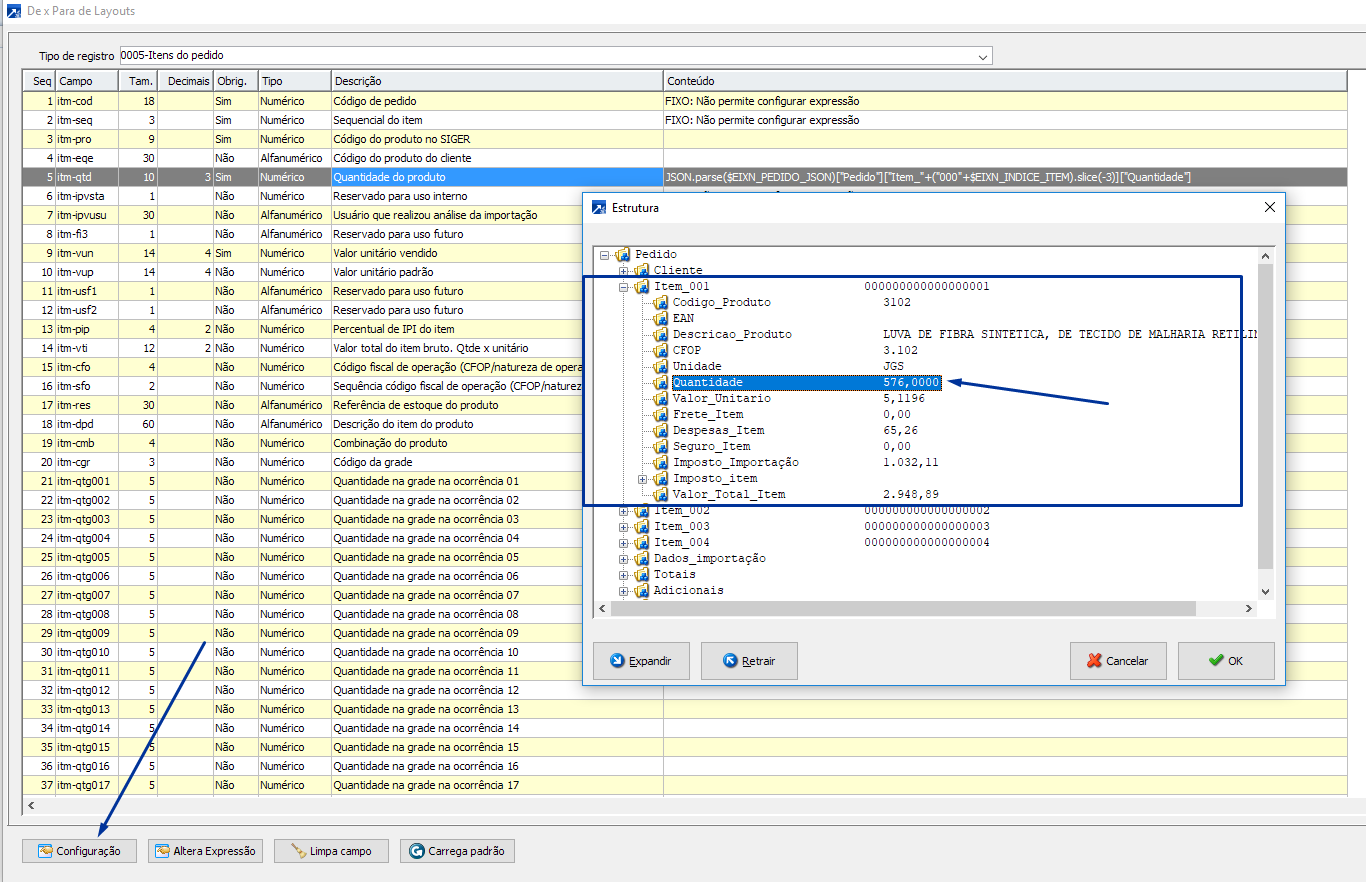Expand the Imposto_item node

[643, 478]
